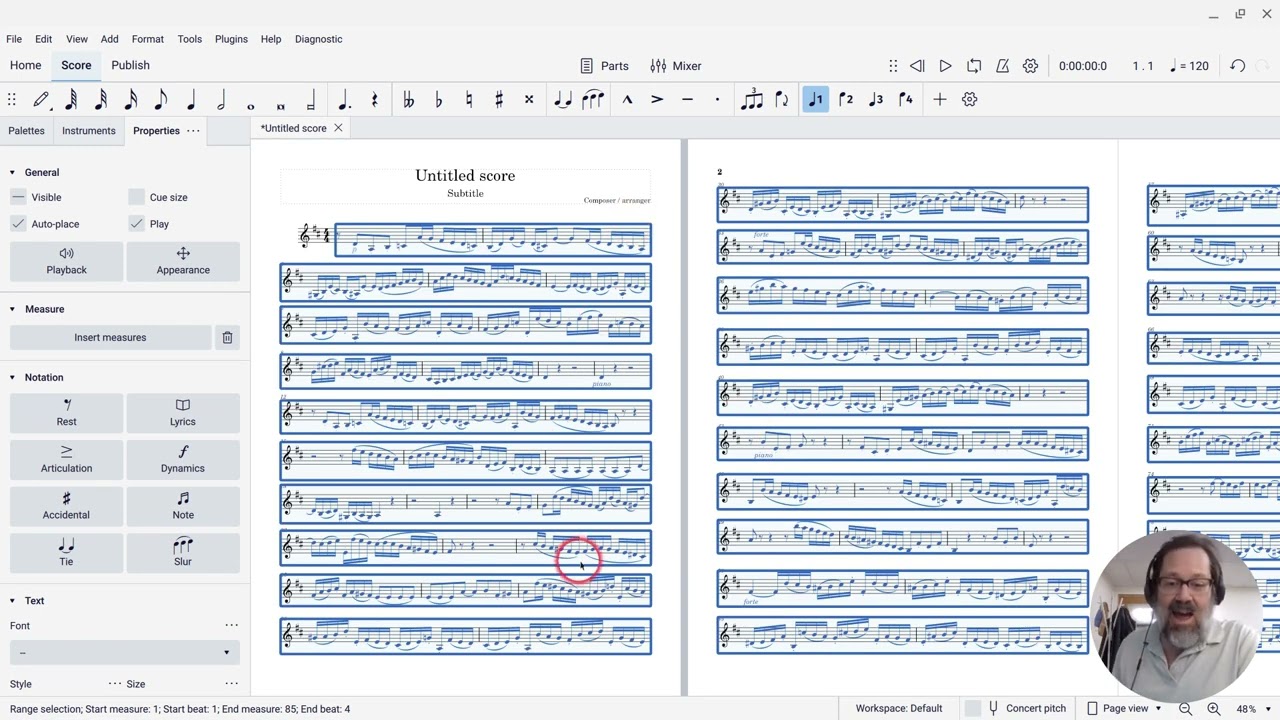Uncheck the Auto-place checkbox
Viewport: 1280px width, 720px height.
pyautogui.click(x=18, y=224)
